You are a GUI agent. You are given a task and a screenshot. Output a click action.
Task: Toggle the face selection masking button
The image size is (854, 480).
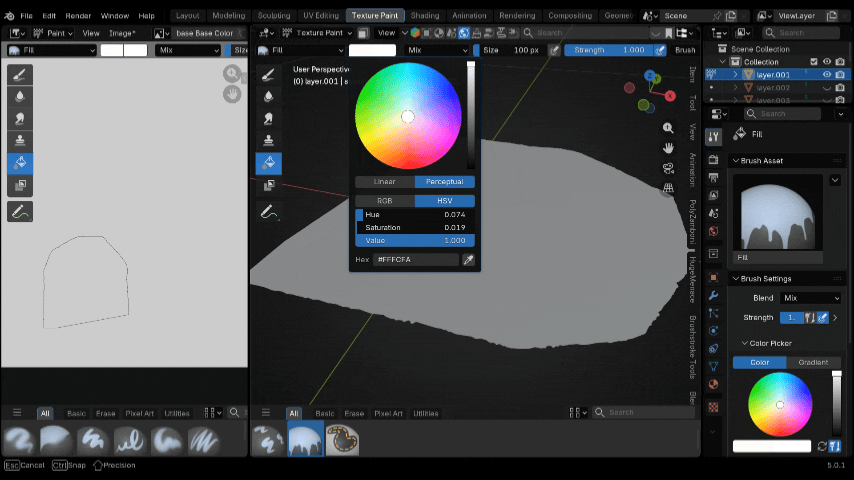pyautogui.click(x=363, y=33)
